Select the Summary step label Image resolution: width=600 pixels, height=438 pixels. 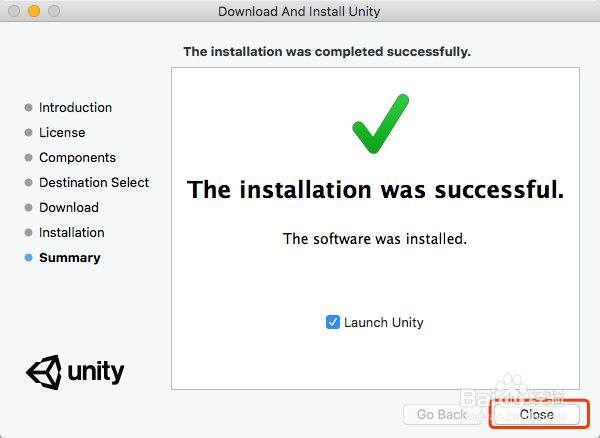click(70, 258)
